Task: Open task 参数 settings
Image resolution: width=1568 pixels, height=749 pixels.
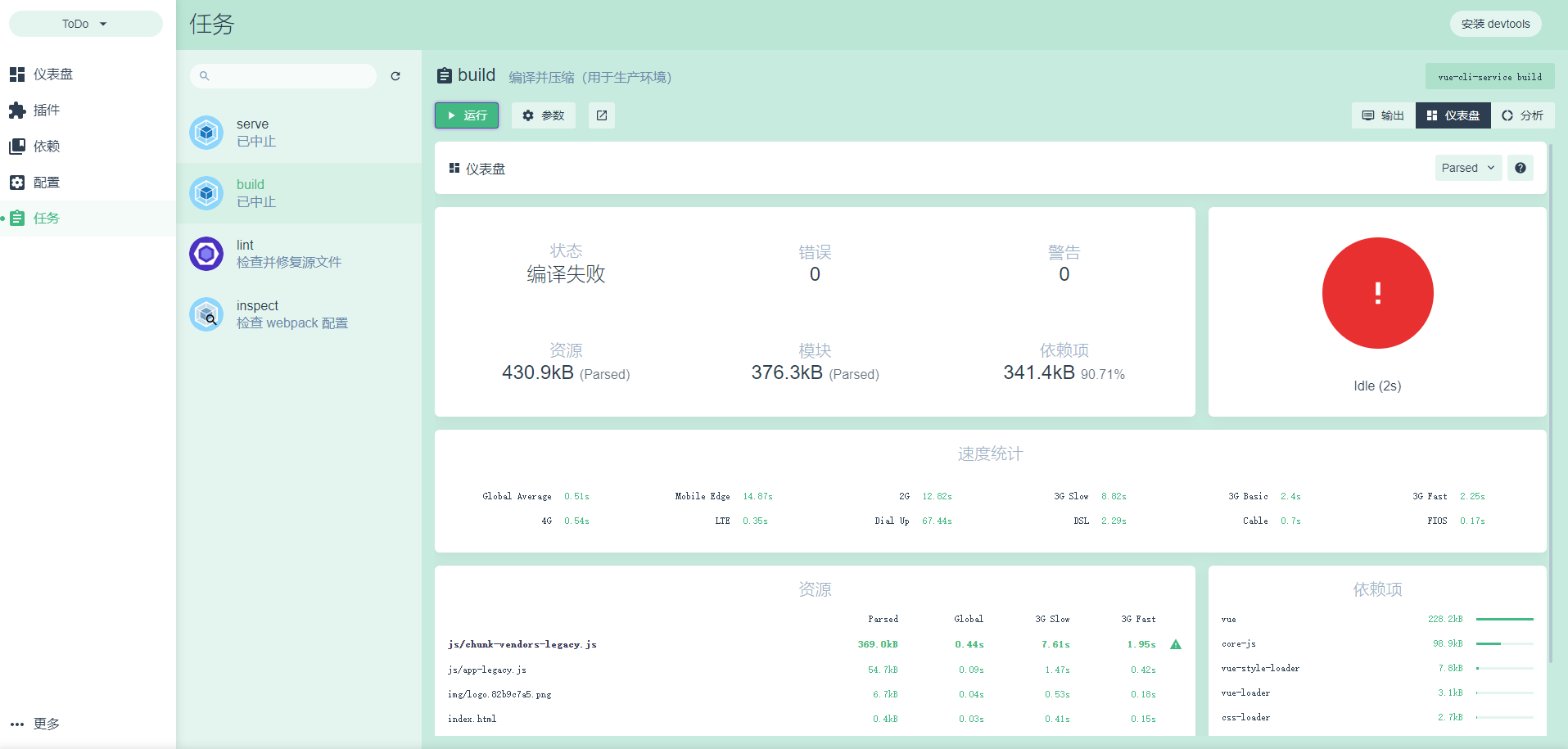Action: [544, 115]
